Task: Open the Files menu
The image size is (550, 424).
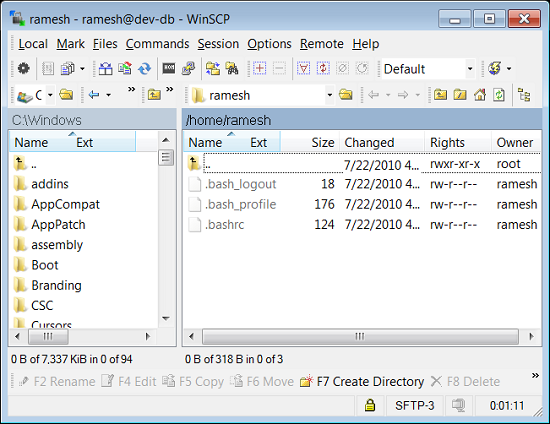Action: [105, 44]
